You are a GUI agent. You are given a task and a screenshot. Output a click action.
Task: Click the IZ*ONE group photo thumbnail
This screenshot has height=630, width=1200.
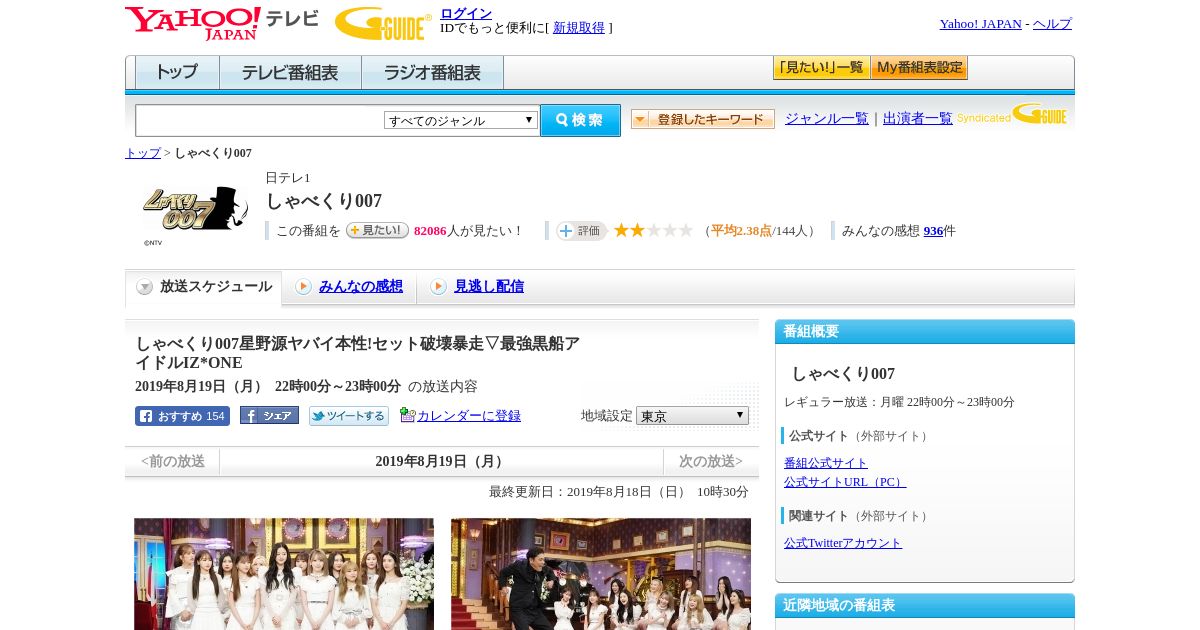[x=284, y=574]
